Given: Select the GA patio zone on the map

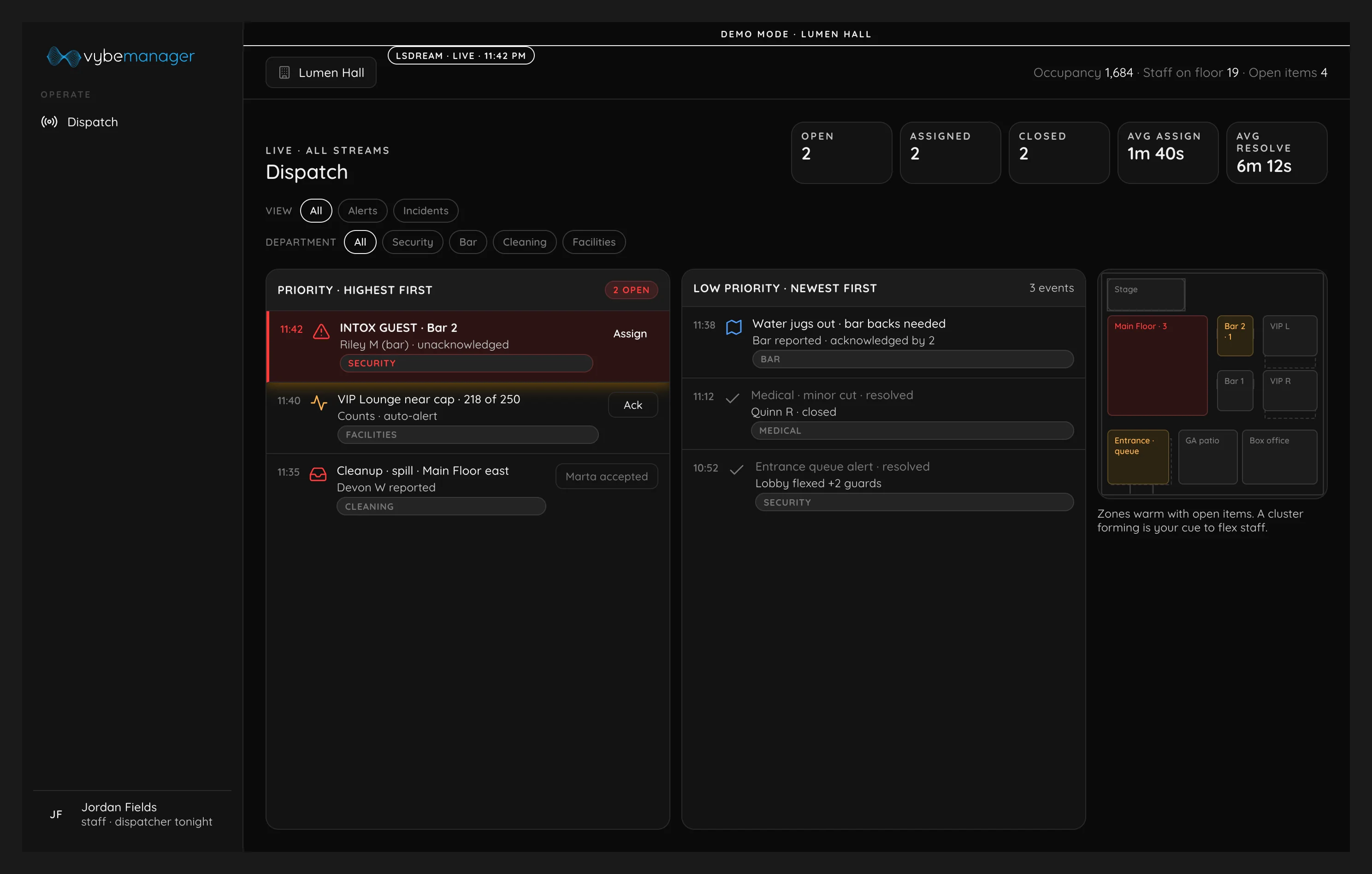Looking at the screenshot, I should 1207,457.
